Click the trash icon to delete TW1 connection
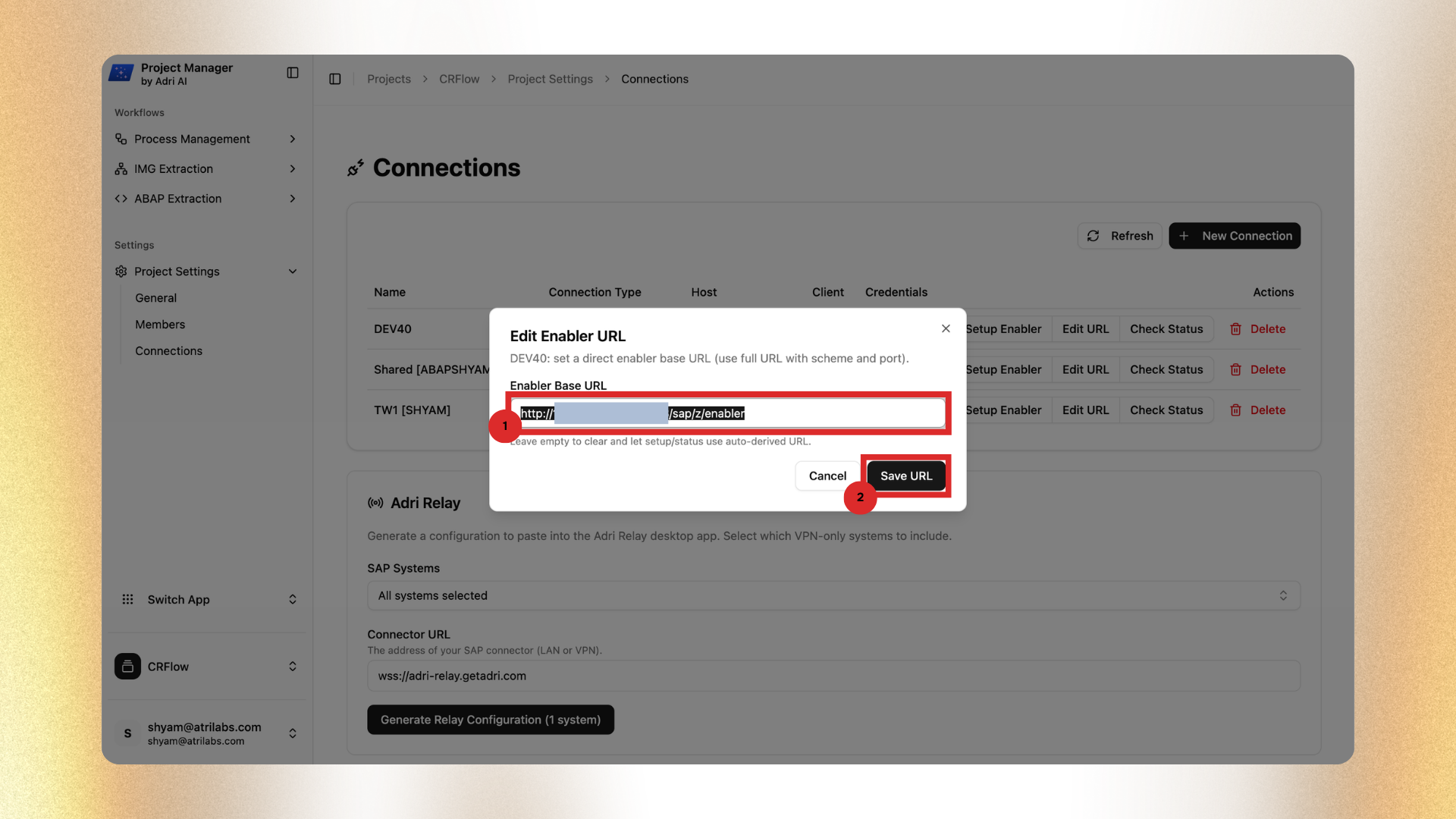 pyautogui.click(x=1236, y=410)
